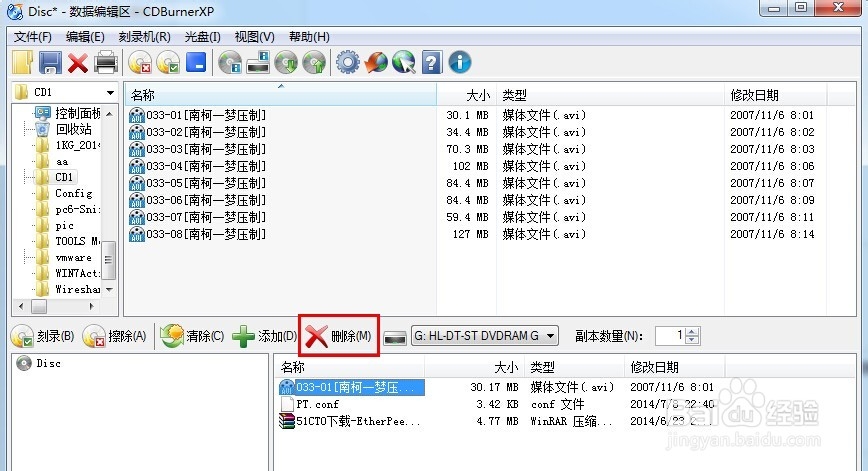Click the 清除(C) clear button
This screenshot has height=471, width=868.
click(x=192, y=336)
